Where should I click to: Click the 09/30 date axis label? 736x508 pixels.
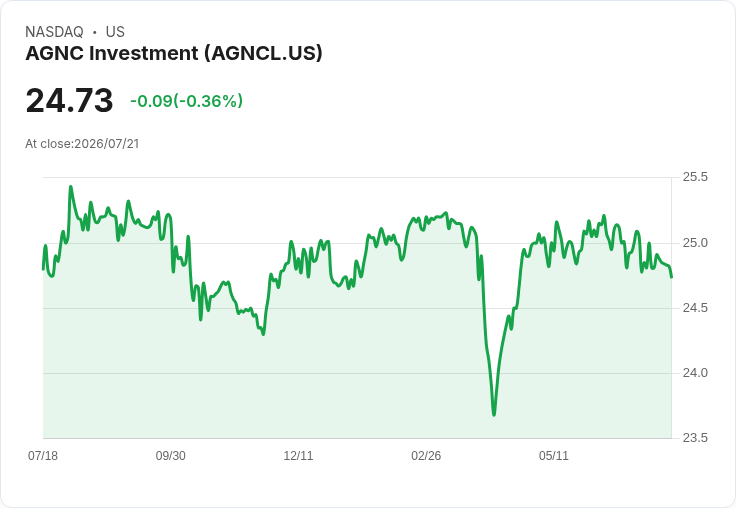[x=170, y=455]
